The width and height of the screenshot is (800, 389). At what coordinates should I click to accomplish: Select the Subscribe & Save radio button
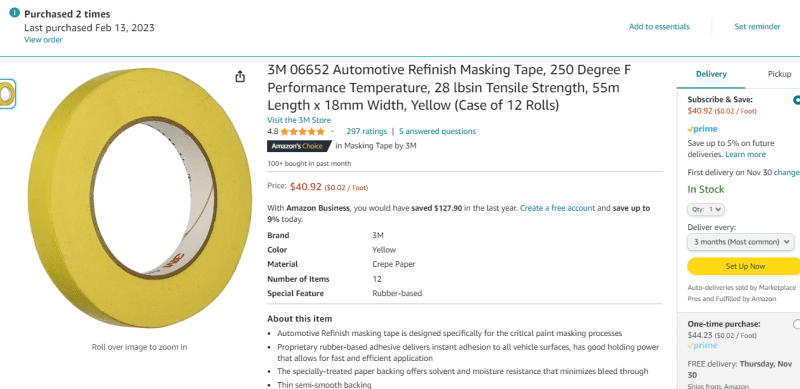pos(796,100)
